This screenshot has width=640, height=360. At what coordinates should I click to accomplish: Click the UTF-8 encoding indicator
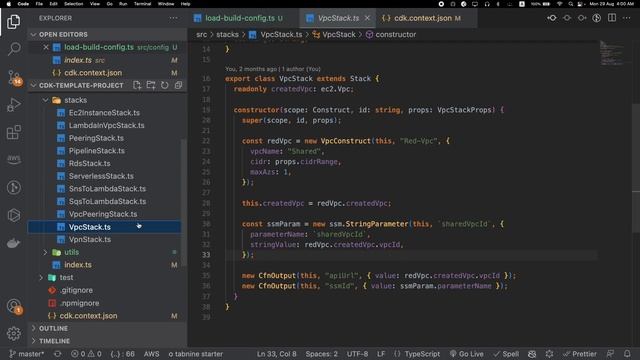357,354
